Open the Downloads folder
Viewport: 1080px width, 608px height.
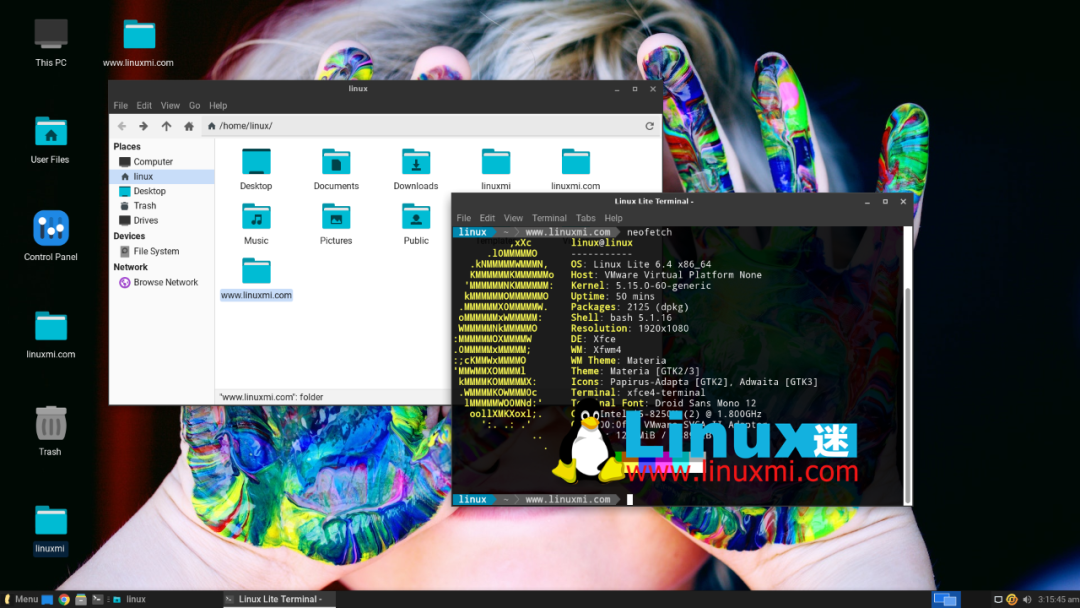click(416, 169)
